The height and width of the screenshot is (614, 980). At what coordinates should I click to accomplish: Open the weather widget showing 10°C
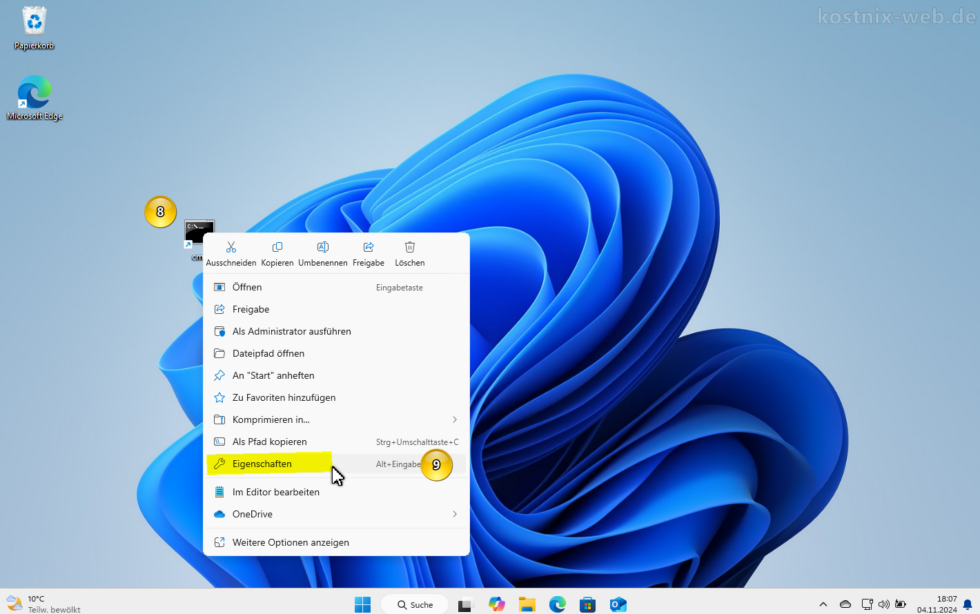[x=43, y=604]
